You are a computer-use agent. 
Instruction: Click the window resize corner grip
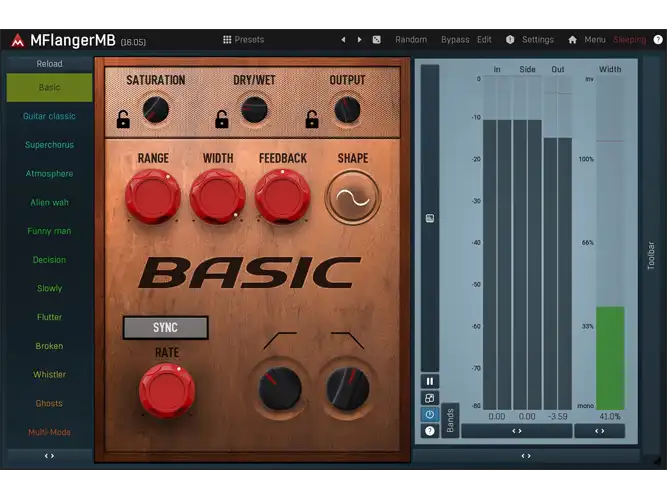pyautogui.click(x=658, y=460)
